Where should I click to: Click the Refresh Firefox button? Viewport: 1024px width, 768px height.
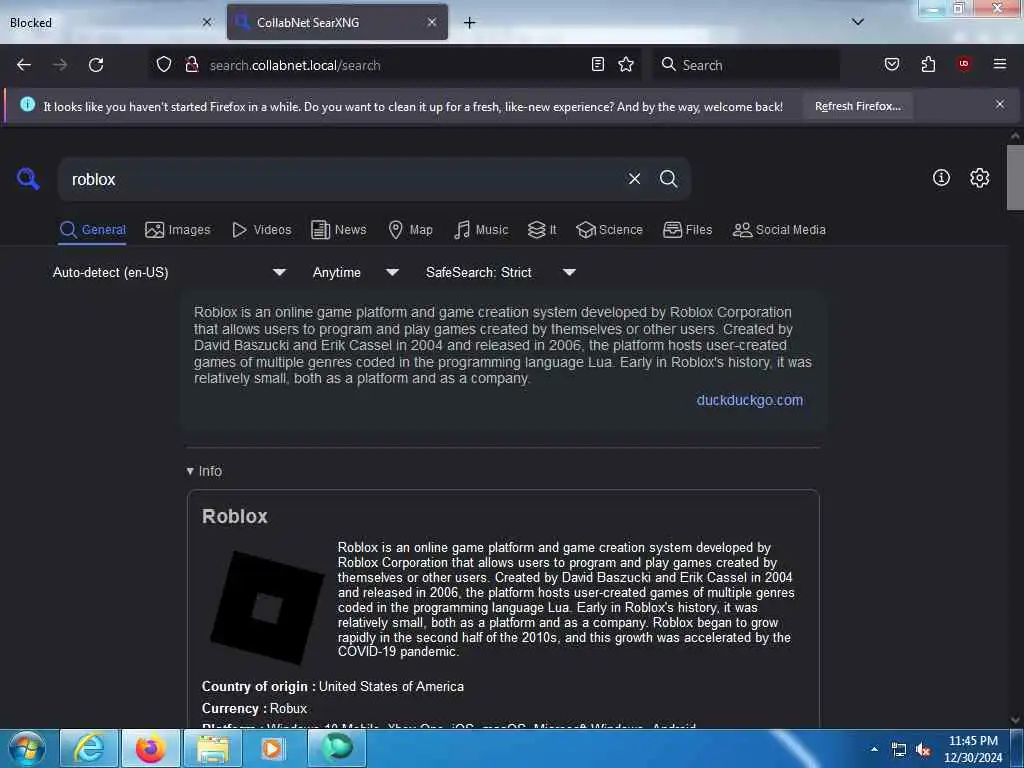(x=857, y=106)
